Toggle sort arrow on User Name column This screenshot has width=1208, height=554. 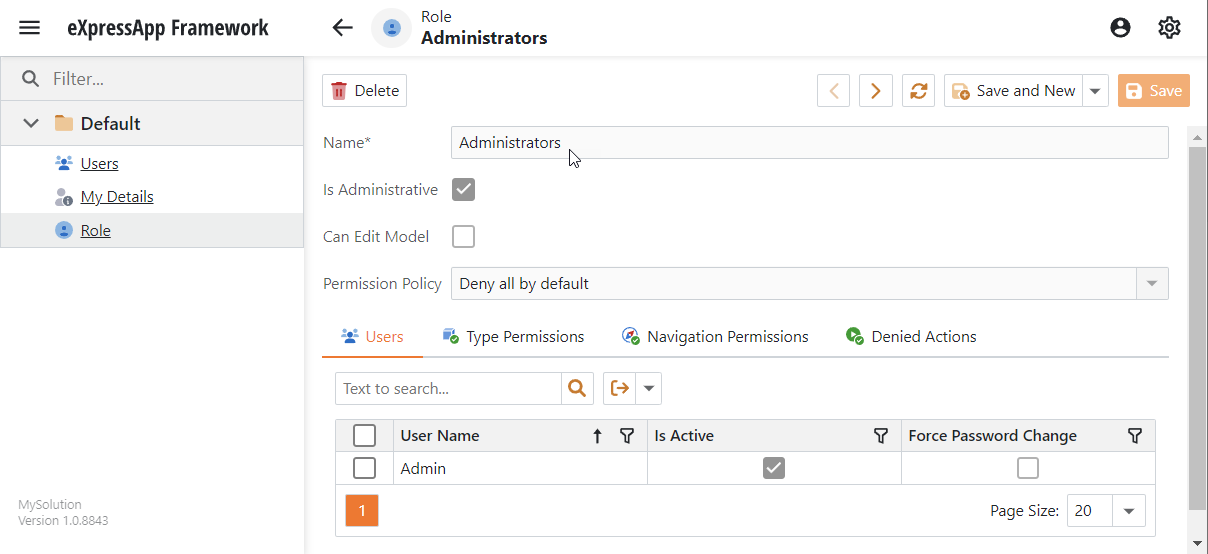click(598, 436)
